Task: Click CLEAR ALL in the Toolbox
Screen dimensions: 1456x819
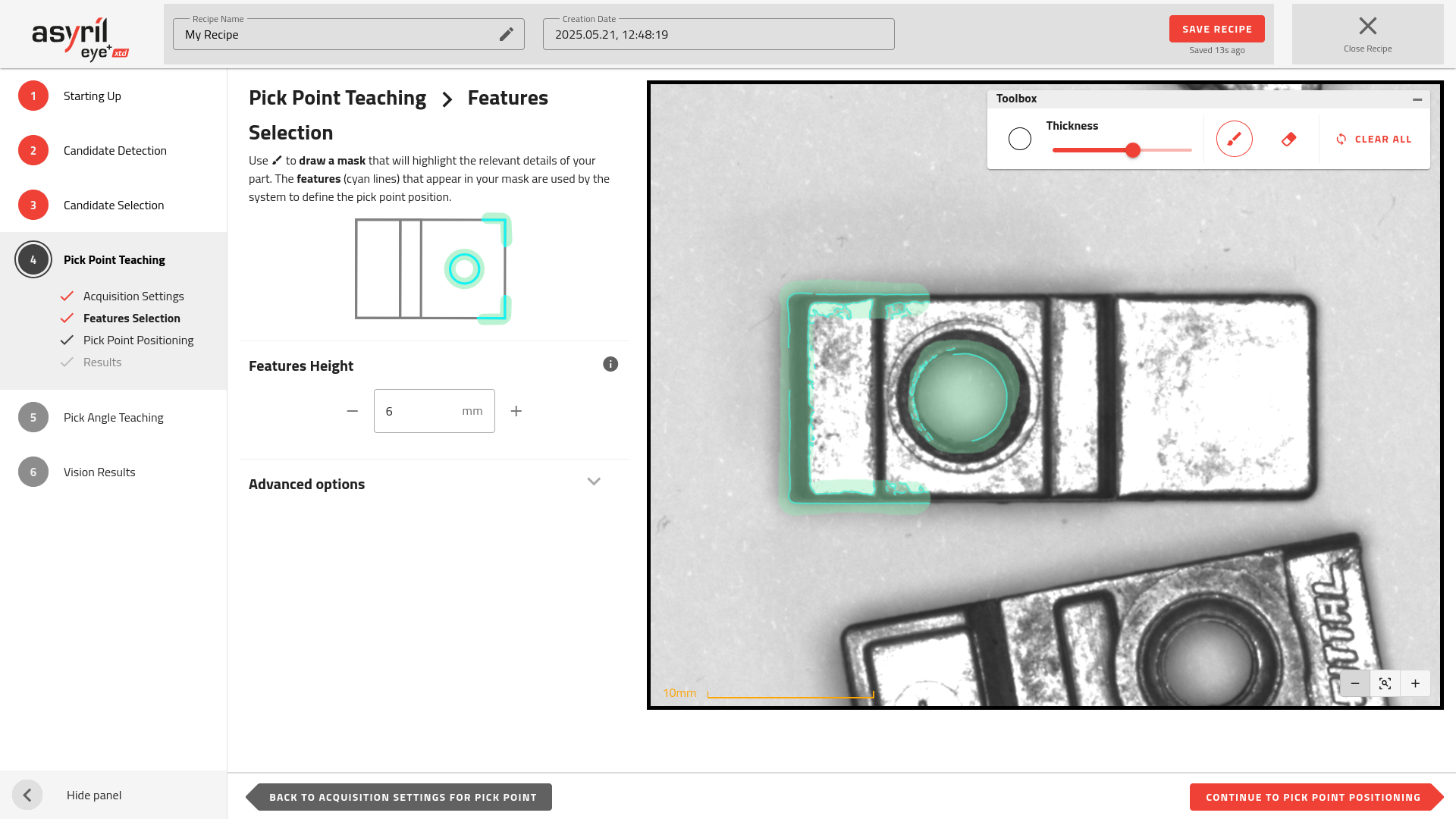Action: (1373, 139)
